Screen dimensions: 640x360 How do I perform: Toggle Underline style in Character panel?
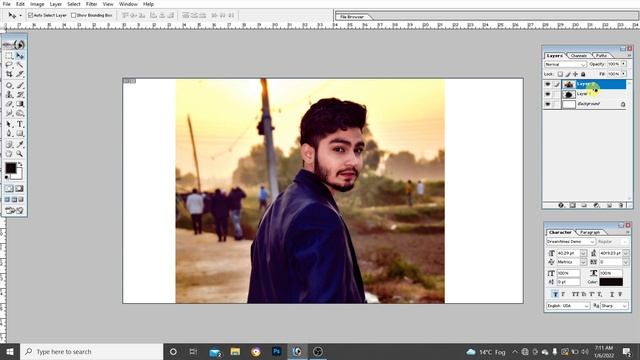[x=612, y=294]
